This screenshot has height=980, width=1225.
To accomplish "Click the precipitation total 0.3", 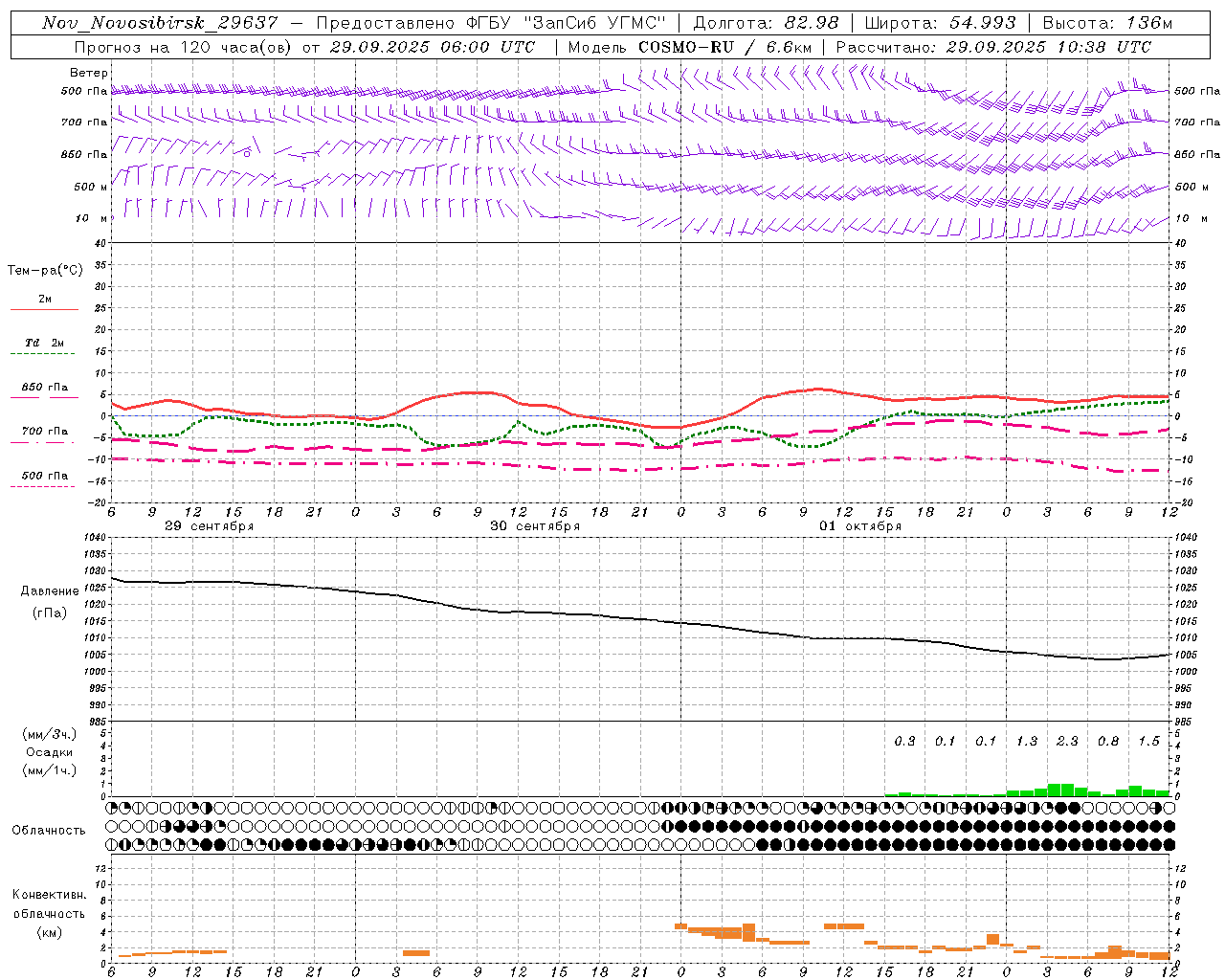I will tap(904, 742).
